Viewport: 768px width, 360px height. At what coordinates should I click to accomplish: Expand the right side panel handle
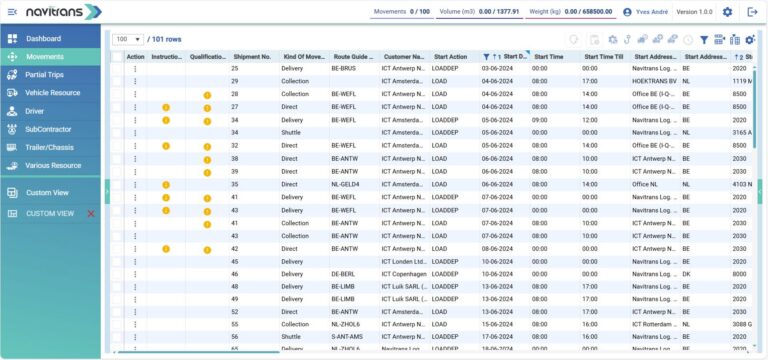coord(760,192)
